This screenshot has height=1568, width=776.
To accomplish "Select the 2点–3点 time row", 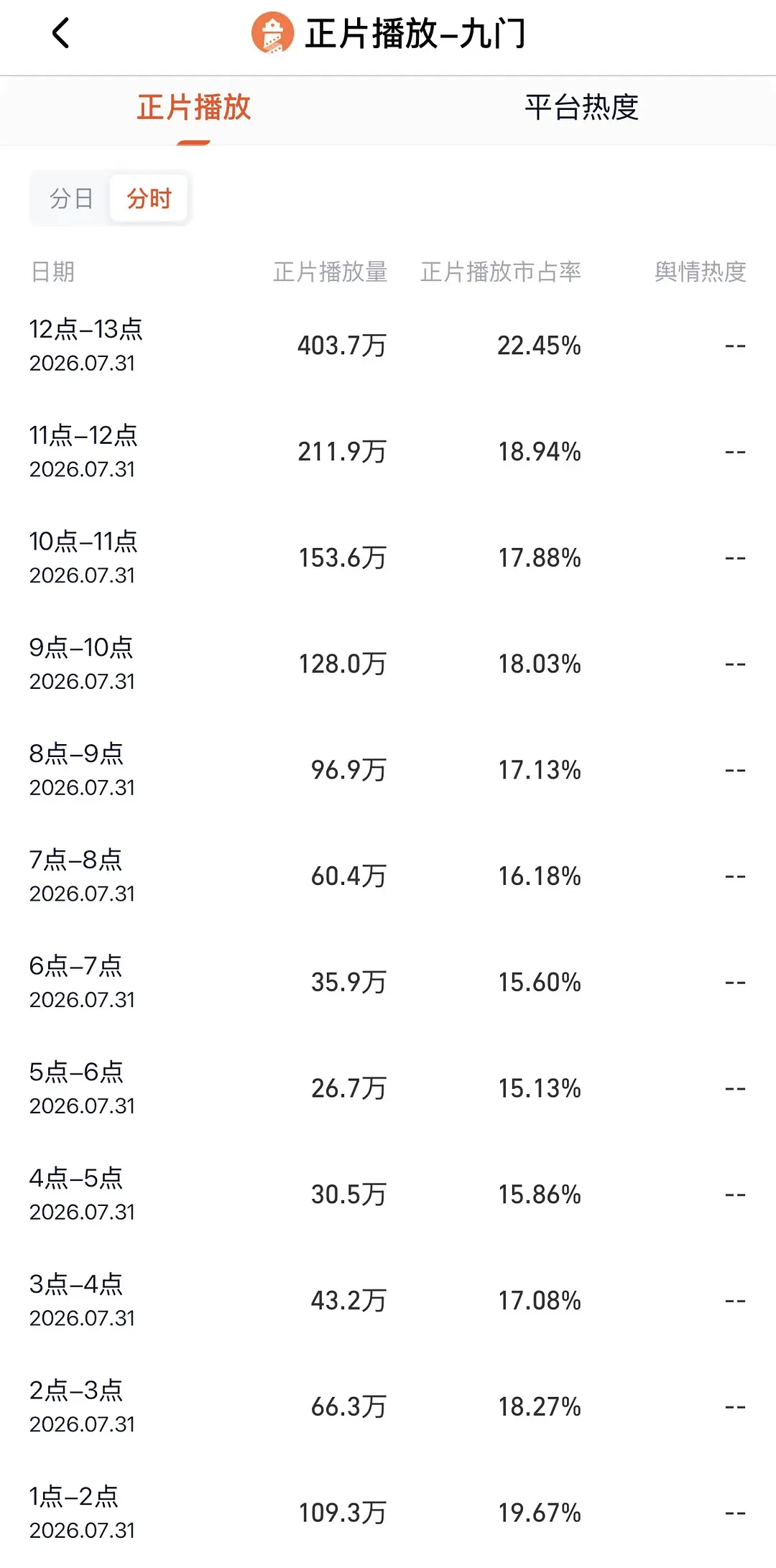I will [x=388, y=1406].
